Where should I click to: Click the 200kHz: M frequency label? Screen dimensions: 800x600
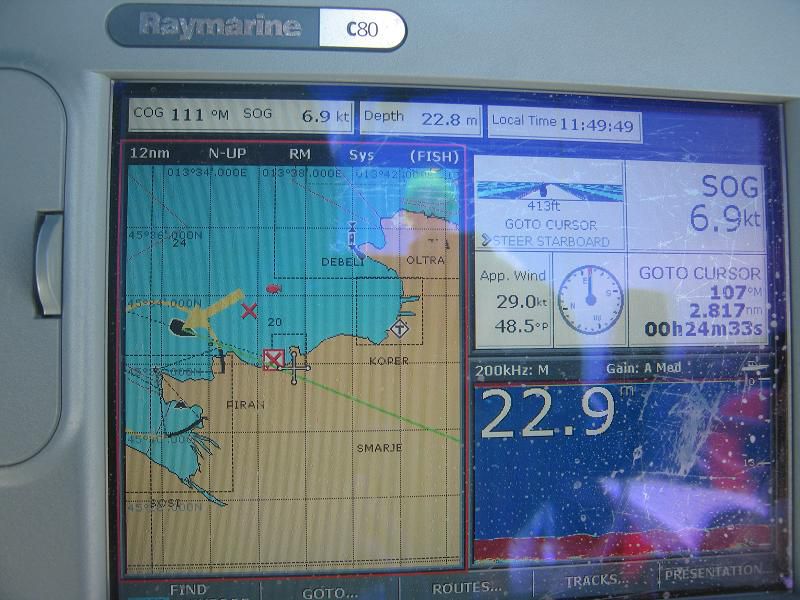(x=512, y=370)
